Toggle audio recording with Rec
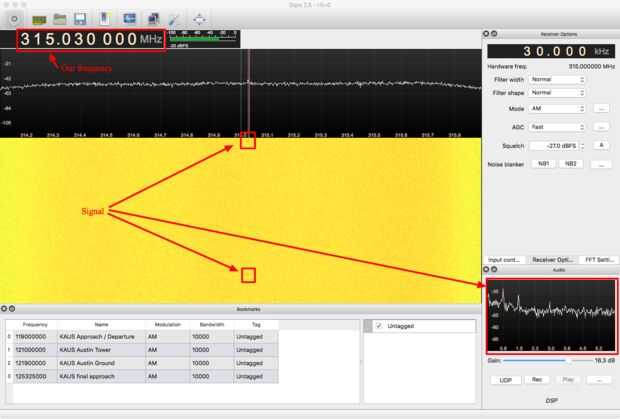Viewport: 620px width, 419px height. [537, 380]
